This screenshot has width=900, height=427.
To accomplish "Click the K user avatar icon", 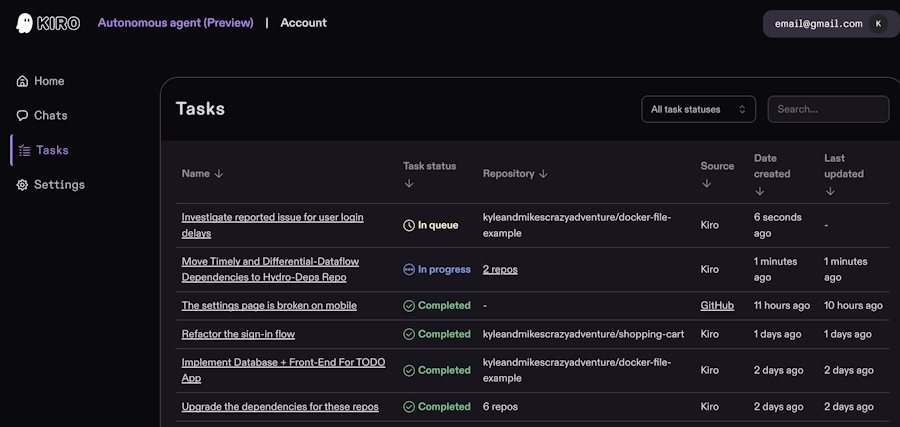I will [878, 24].
